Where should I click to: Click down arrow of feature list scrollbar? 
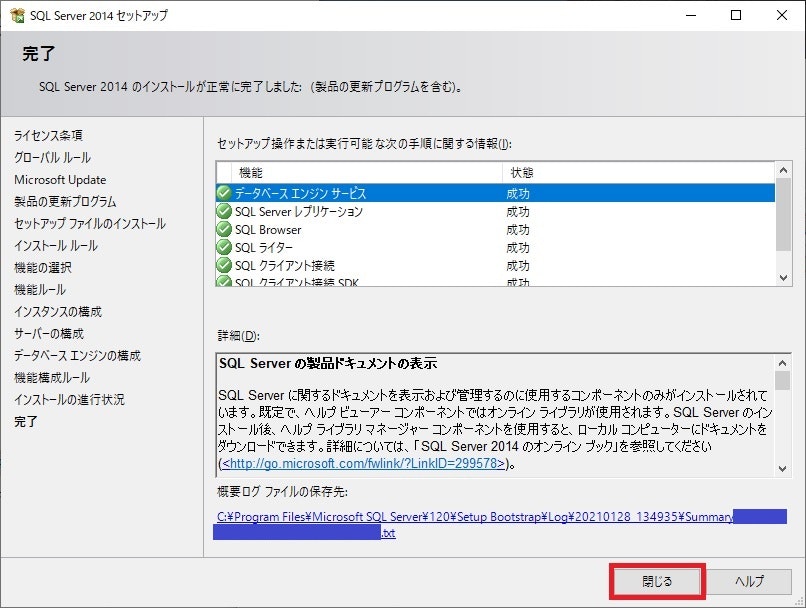(x=783, y=278)
